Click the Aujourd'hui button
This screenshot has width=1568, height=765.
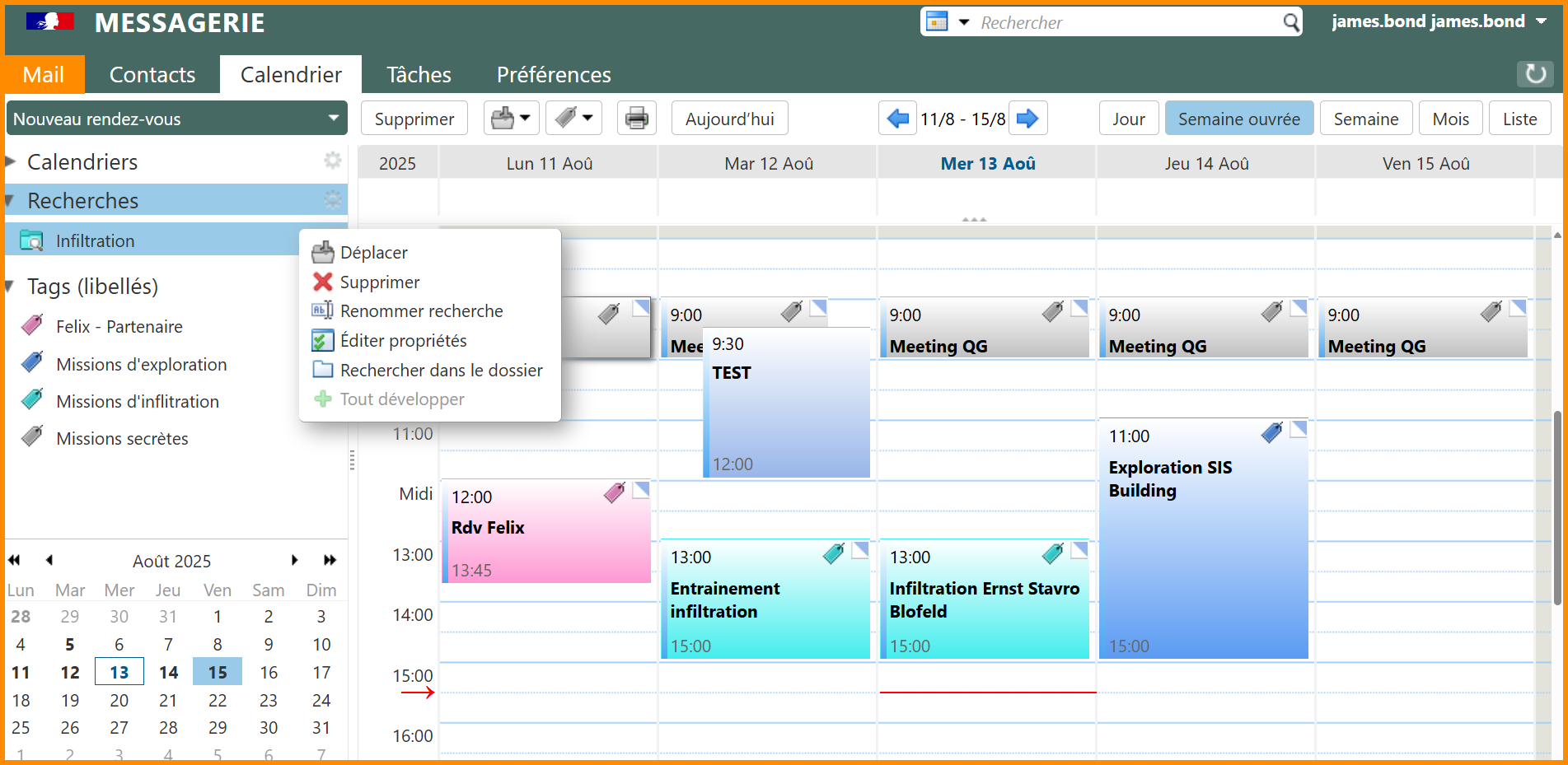point(729,119)
